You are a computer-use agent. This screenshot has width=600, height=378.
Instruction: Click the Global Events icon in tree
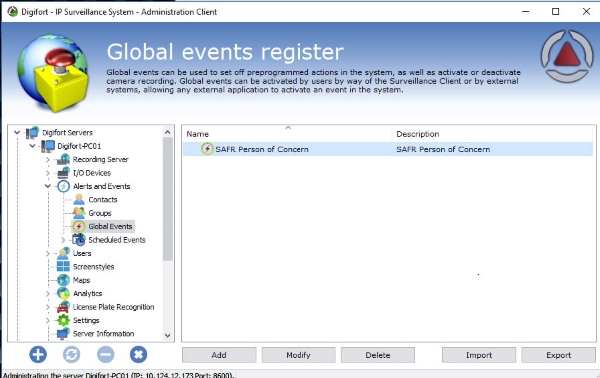[79, 226]
